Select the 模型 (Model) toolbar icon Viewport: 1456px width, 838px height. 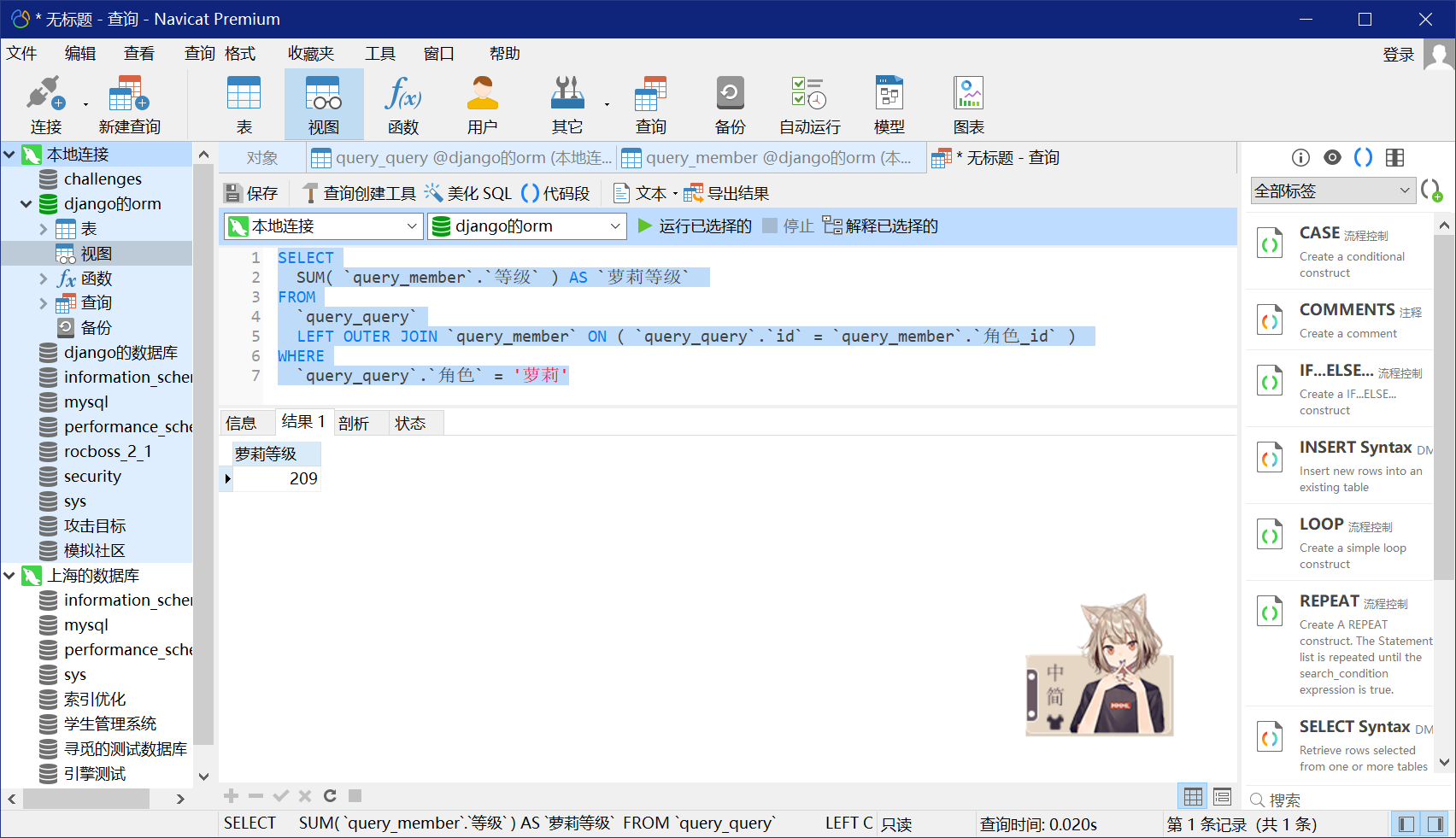coord(889,103)
